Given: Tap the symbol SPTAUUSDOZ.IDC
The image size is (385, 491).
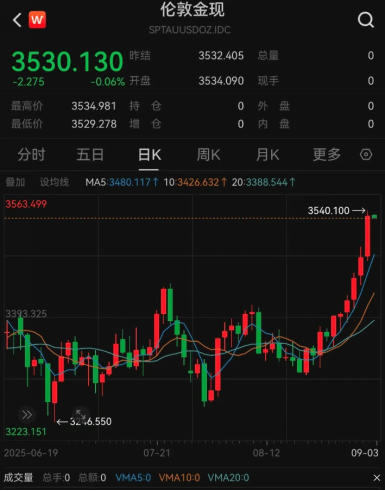Looking at the screenshot, I should 189,30.
